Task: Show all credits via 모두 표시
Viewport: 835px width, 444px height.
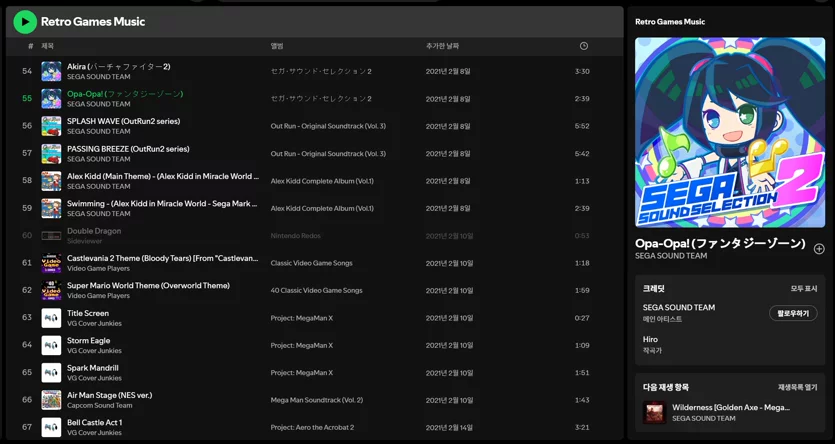Action: [x=804, y=289]
